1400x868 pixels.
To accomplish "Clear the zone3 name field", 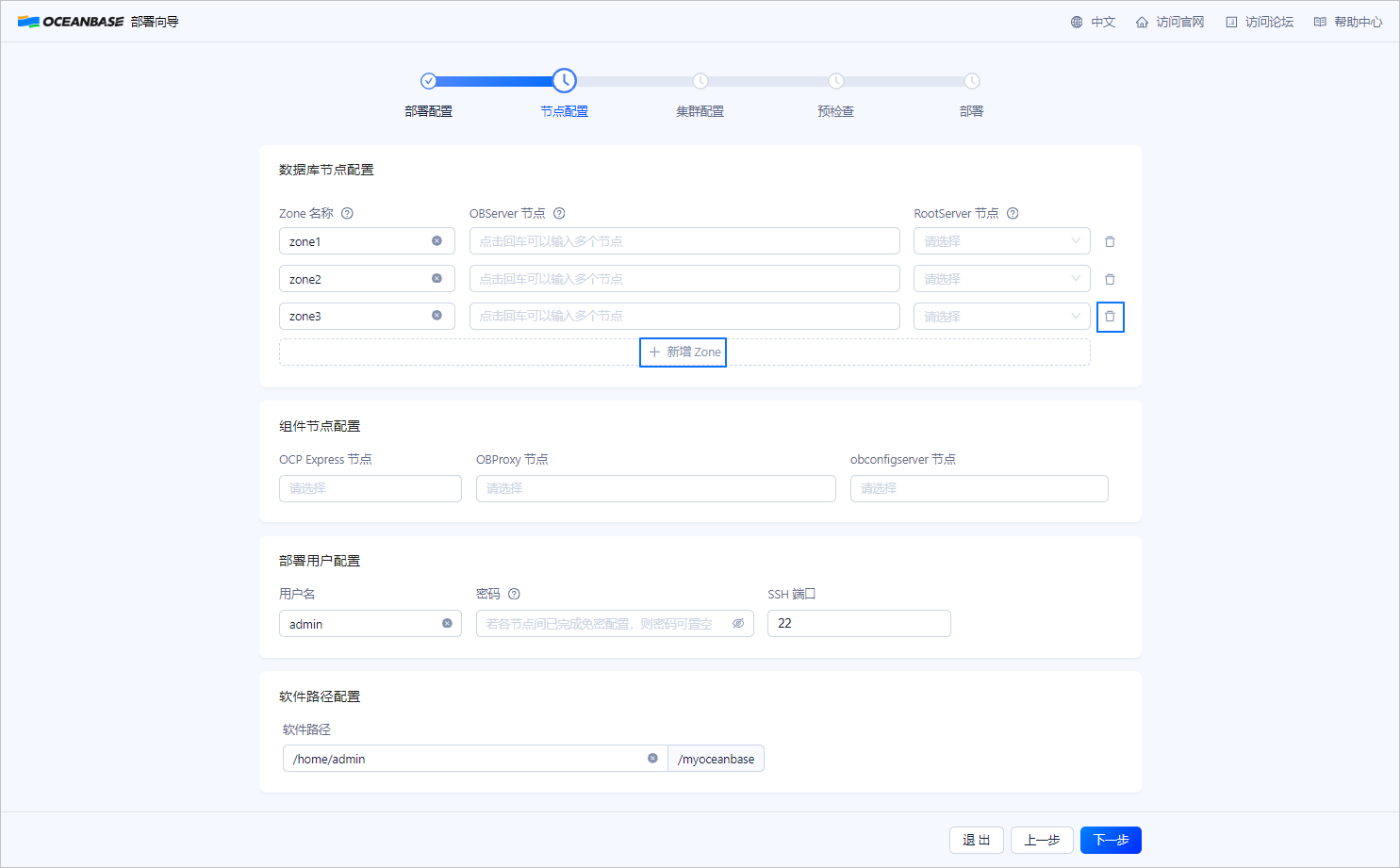I will 436,315.
